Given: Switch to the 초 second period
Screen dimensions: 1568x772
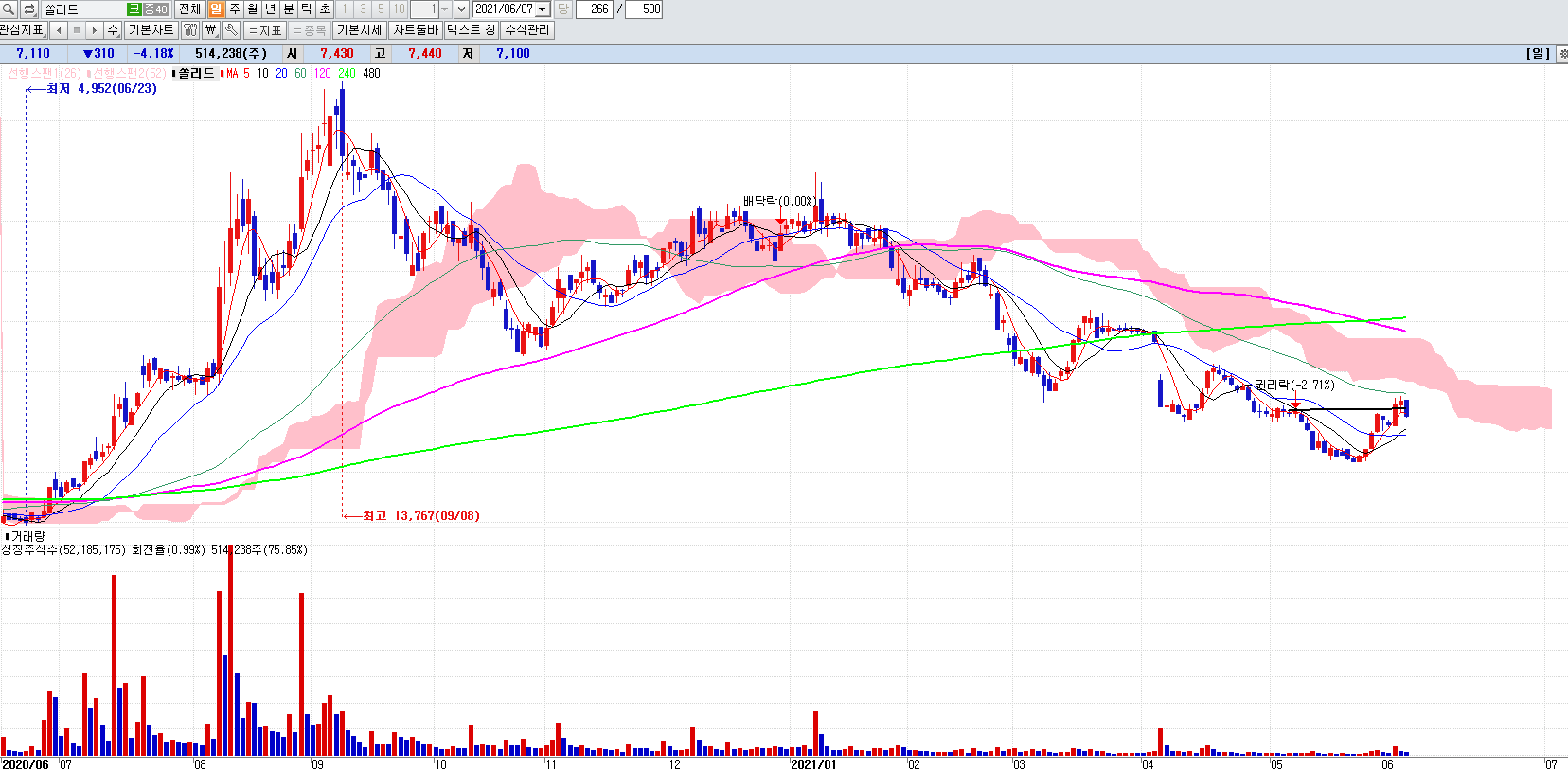Looking at the screenshot, I should tap(324, 9).
